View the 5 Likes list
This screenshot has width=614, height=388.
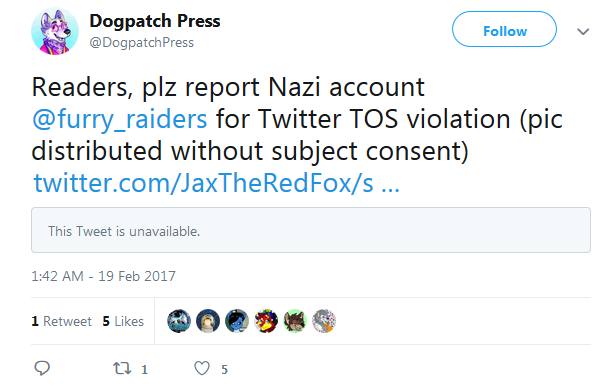[x=123, y=321]
